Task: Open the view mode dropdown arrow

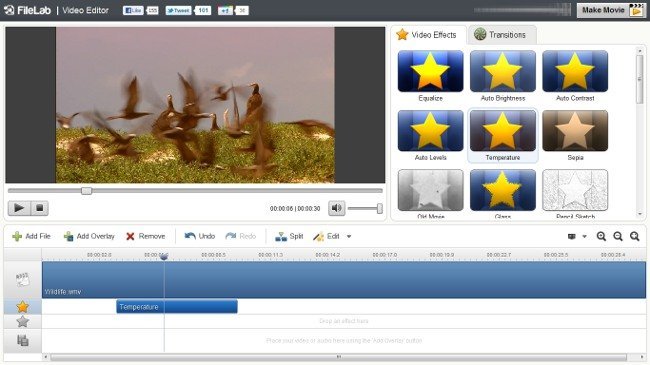Action: click(585, 236)
